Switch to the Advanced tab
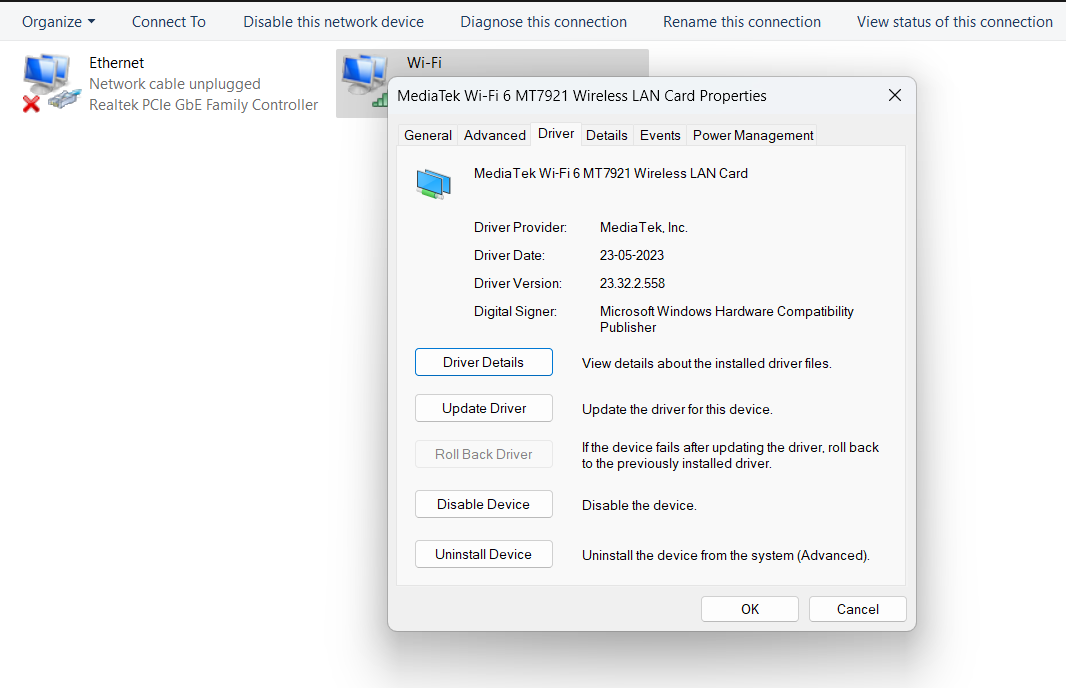Image resolution: width=1066 pixels, height=688 pixels. pos(495,135)
